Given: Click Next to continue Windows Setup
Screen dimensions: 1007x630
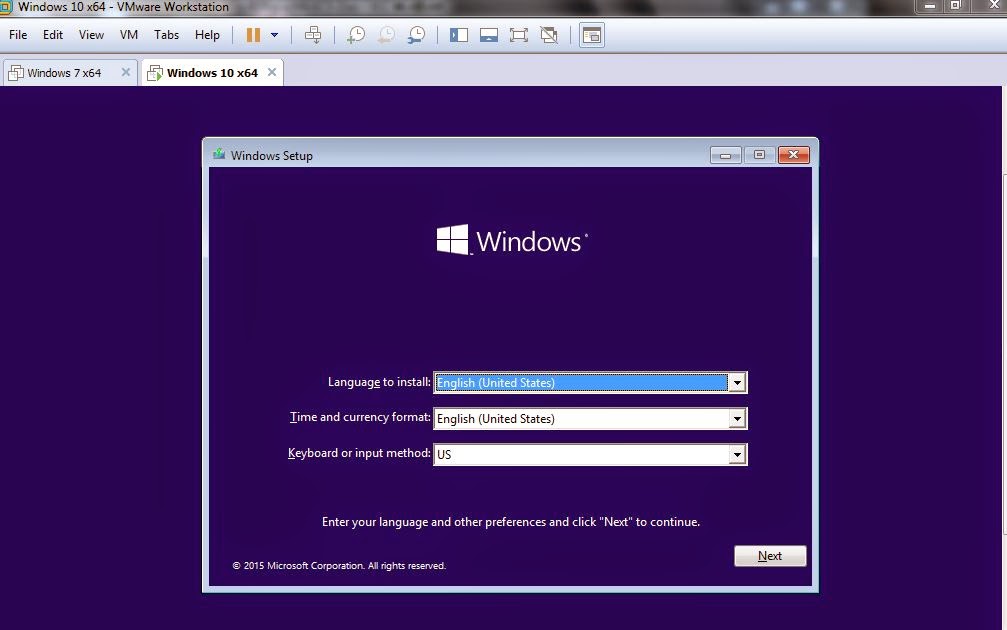Looking at the screenshot, I should point(769,555).
